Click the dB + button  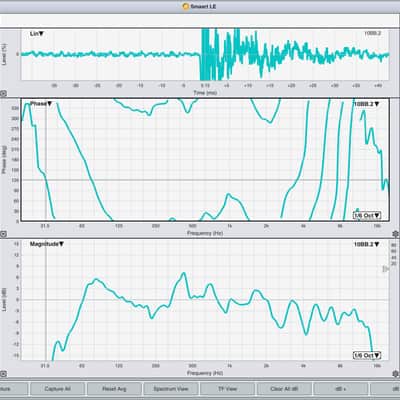(x=341, y=389)
